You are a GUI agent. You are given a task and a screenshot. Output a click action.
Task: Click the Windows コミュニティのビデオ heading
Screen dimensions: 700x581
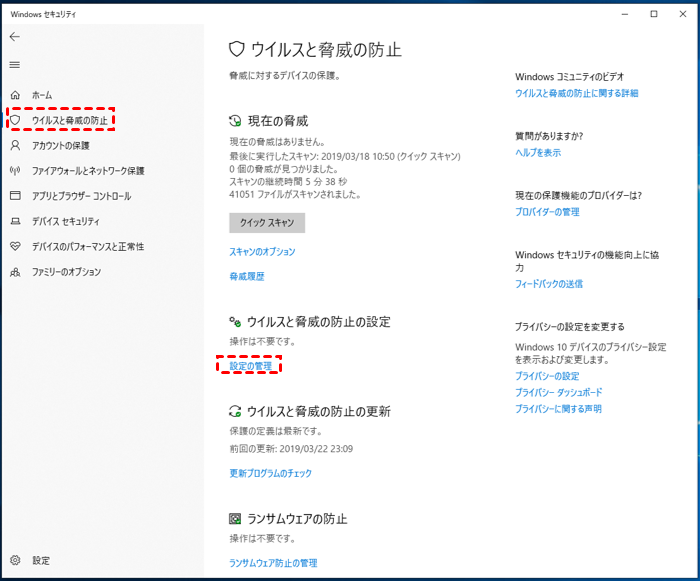pyautogui.click(x=570, y=77)
